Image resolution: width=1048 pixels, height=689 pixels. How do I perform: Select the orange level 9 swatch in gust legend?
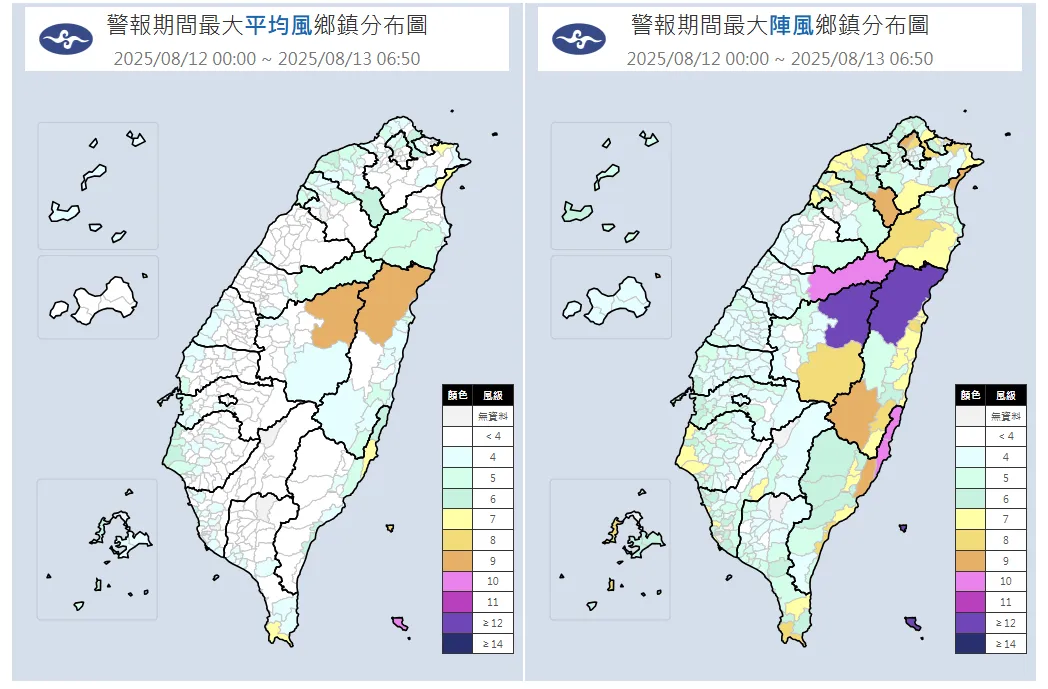[970, 561]
